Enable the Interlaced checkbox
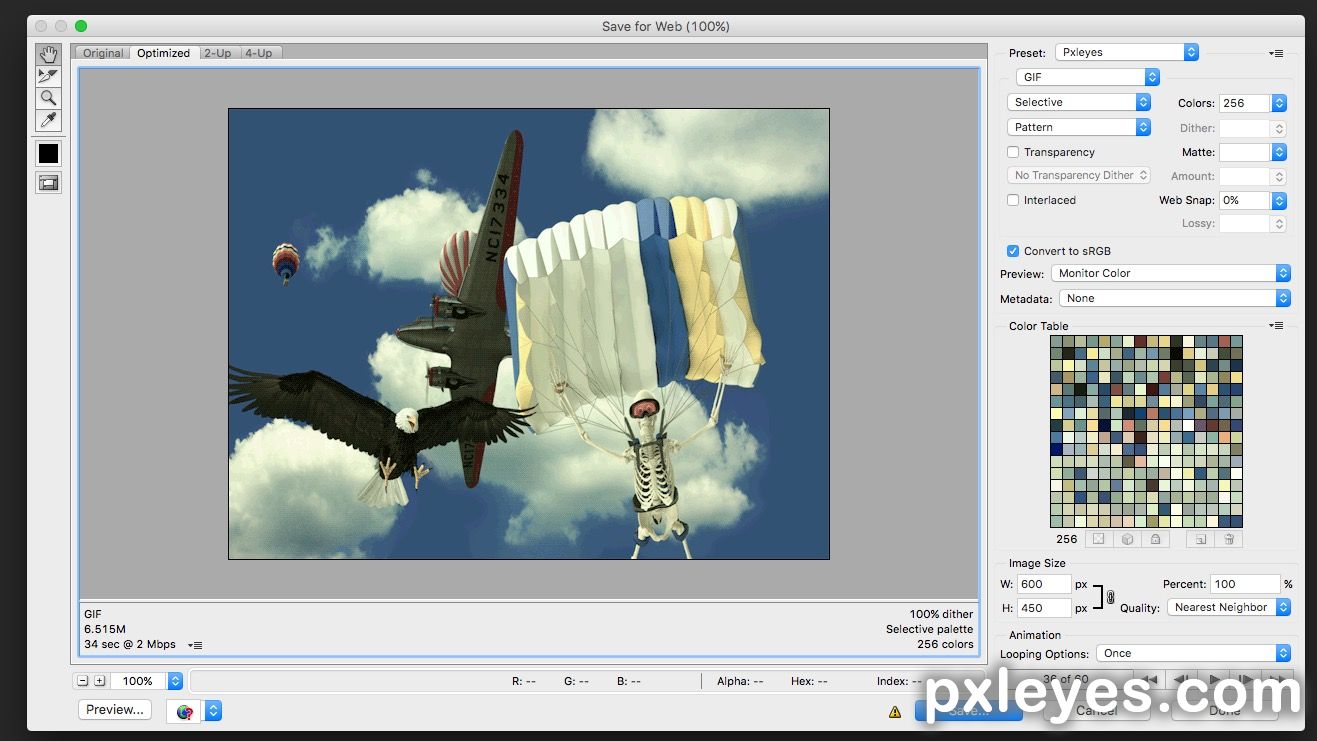The image size is (1317, 741). tap(1013, 200)
